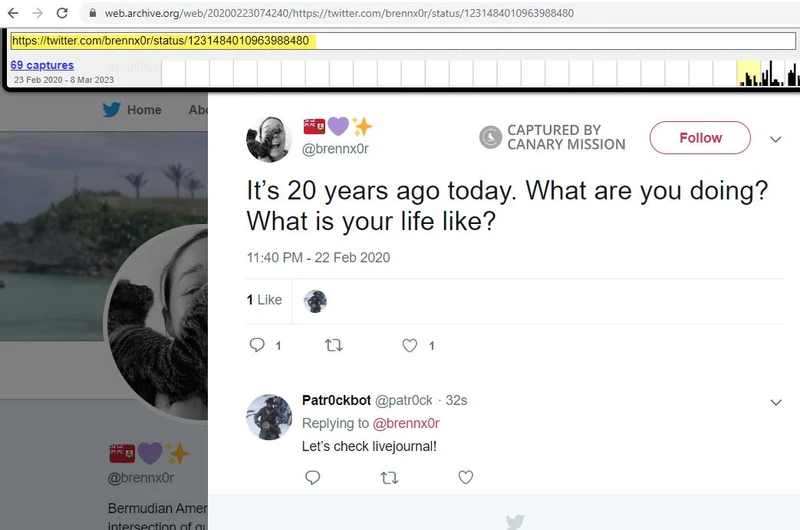
Task: Click the browser forward arrow
Action: [37, 14]
